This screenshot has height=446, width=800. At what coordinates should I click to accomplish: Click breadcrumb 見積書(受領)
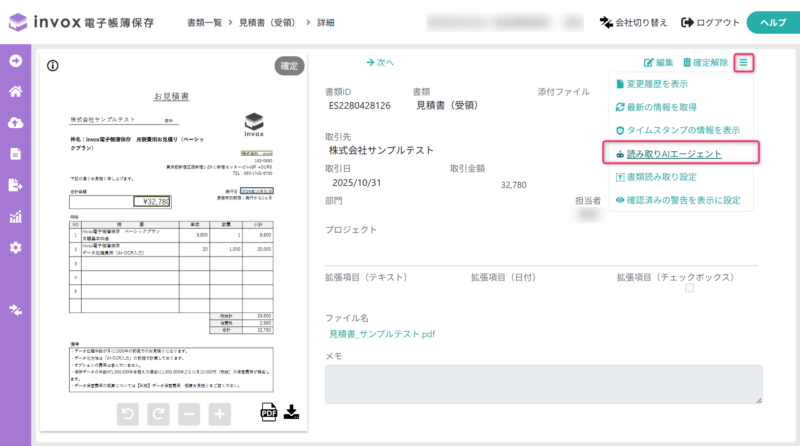click(269, 22)
